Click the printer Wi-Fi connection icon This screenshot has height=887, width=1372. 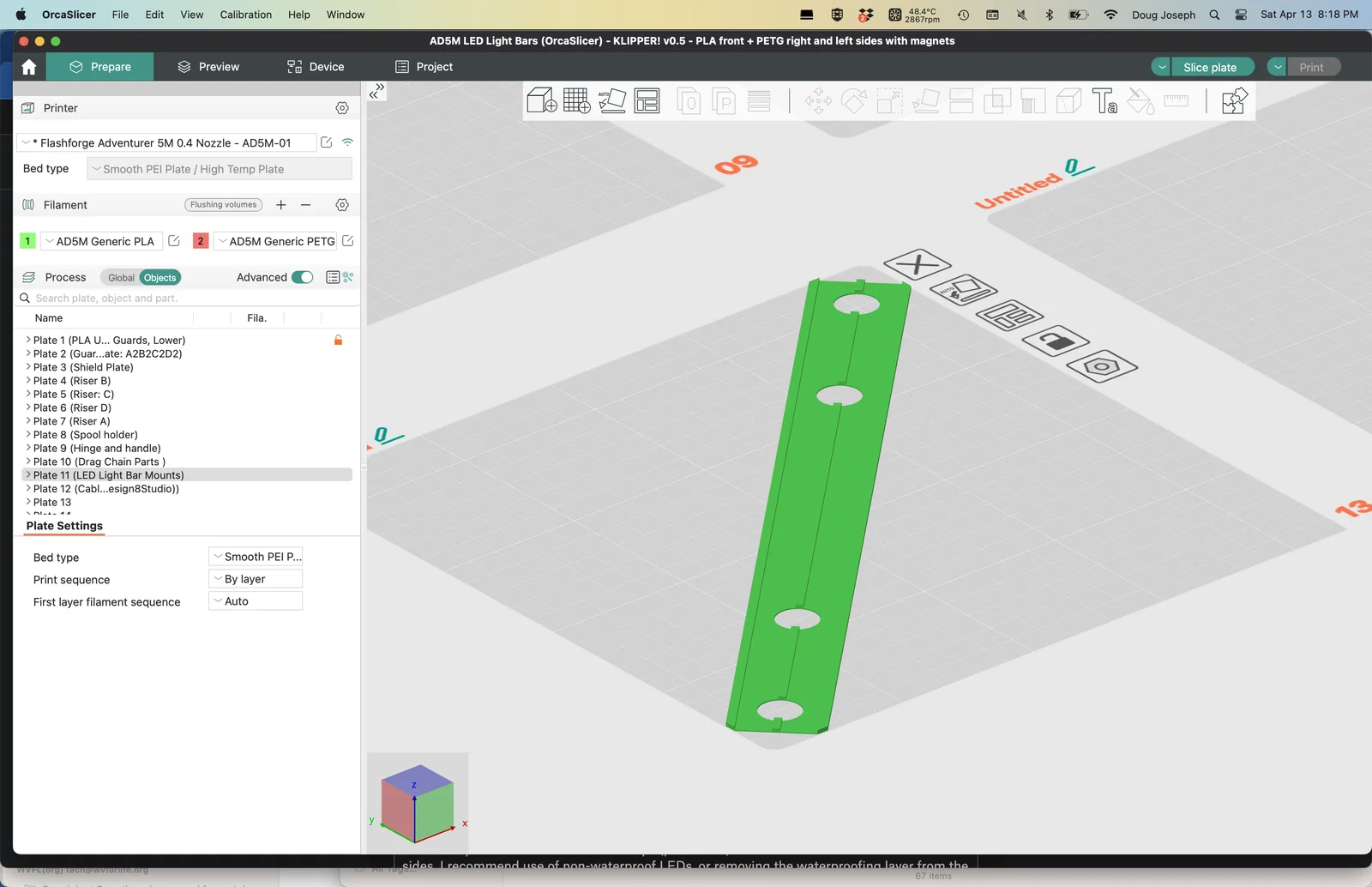(x=347, y=142)
